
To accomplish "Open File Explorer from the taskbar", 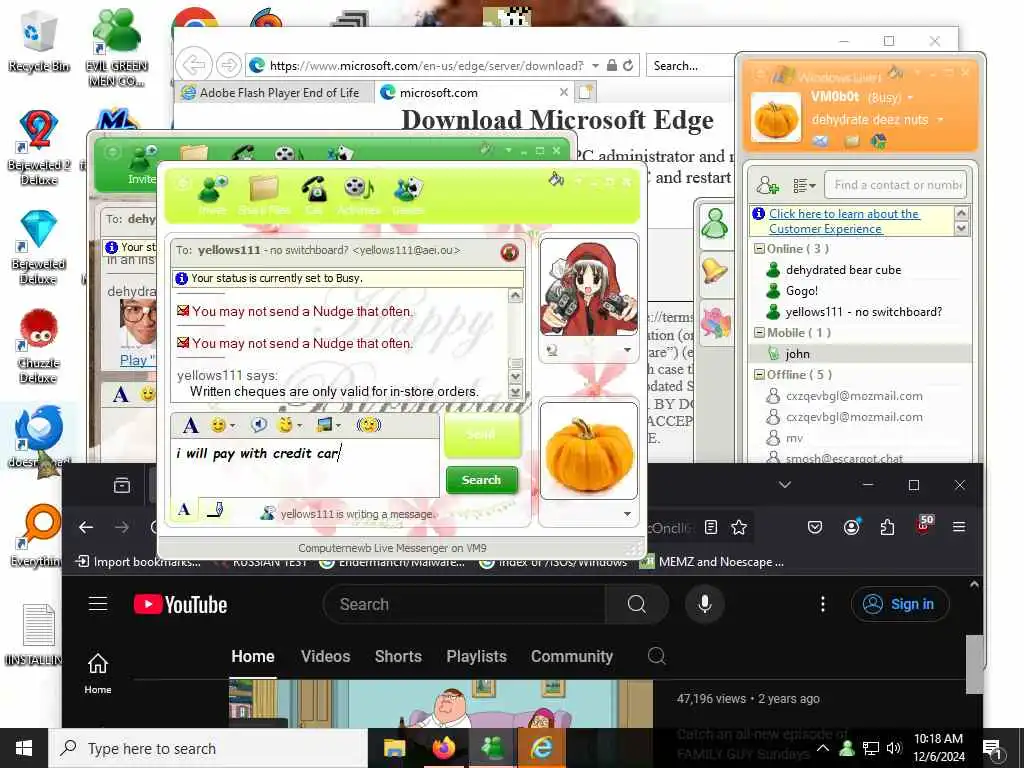I will (394, 748).
